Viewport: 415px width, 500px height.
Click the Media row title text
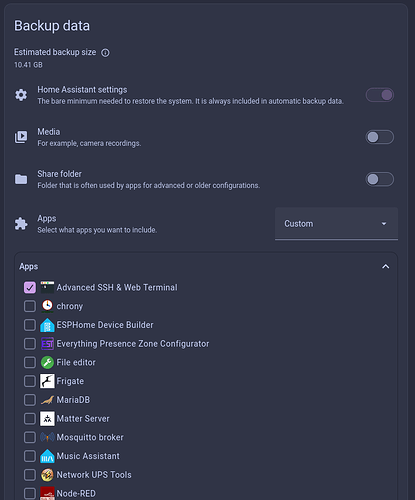(x=49, y=132)
